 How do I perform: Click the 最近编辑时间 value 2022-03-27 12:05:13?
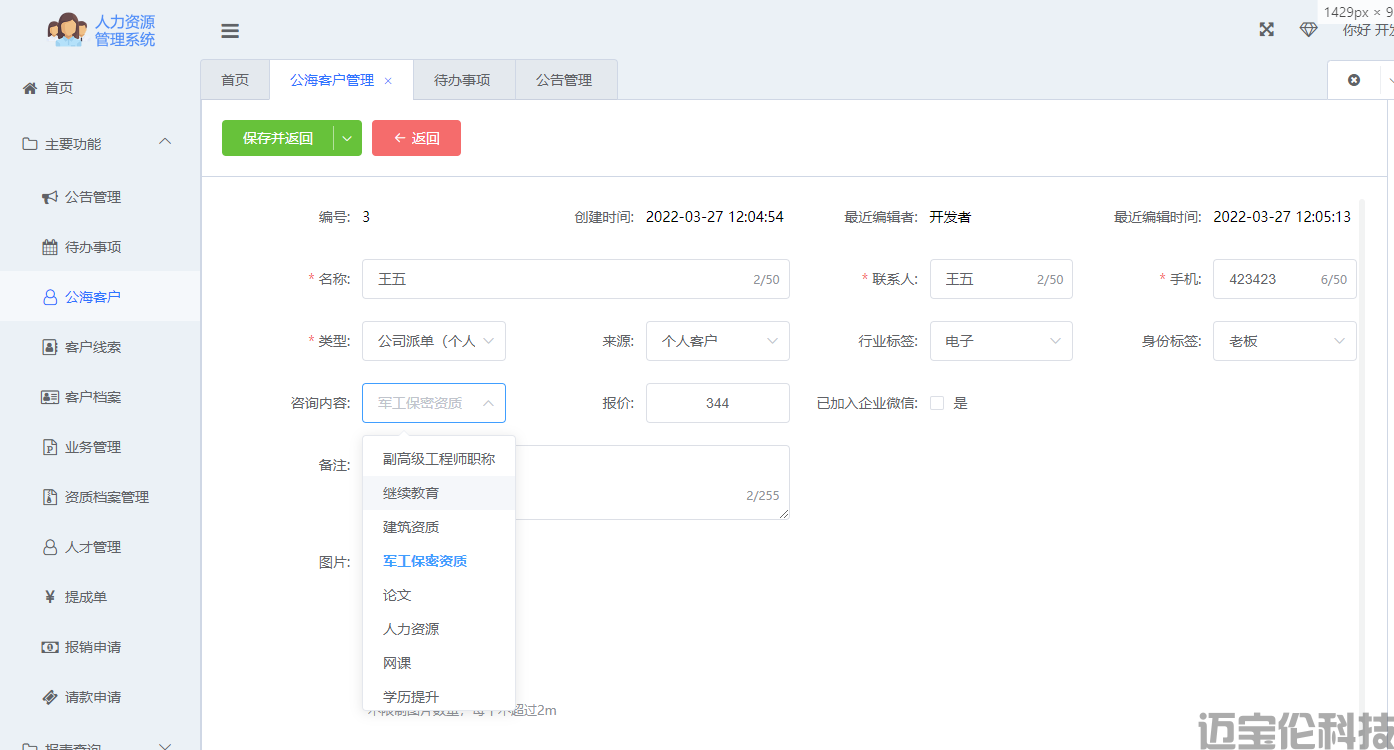click(x=1282, y=217)
